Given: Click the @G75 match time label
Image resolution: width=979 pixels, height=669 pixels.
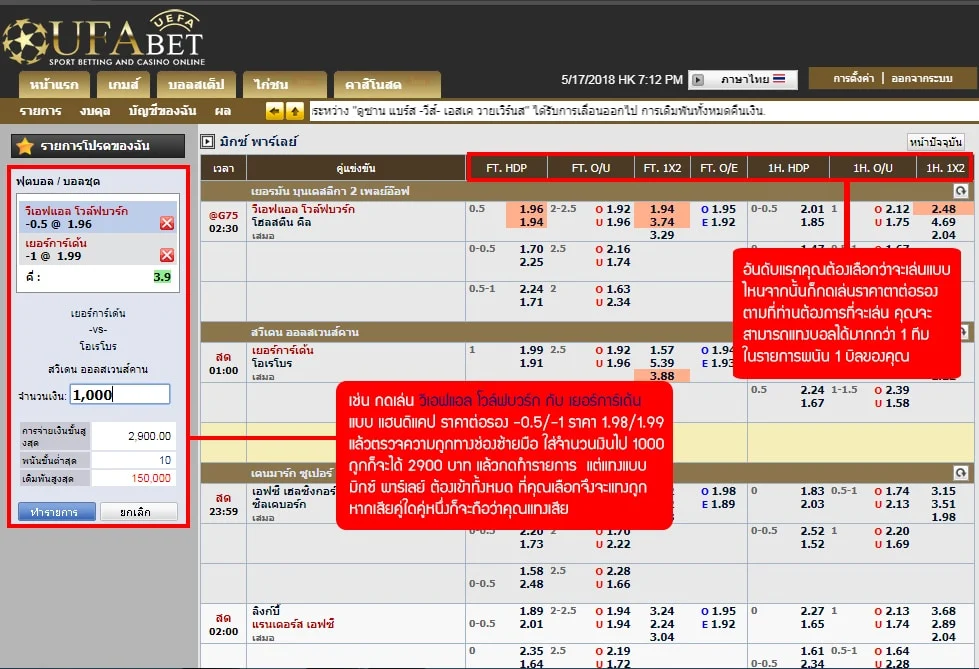Looking at the screenshot, I should coord(224,216).
